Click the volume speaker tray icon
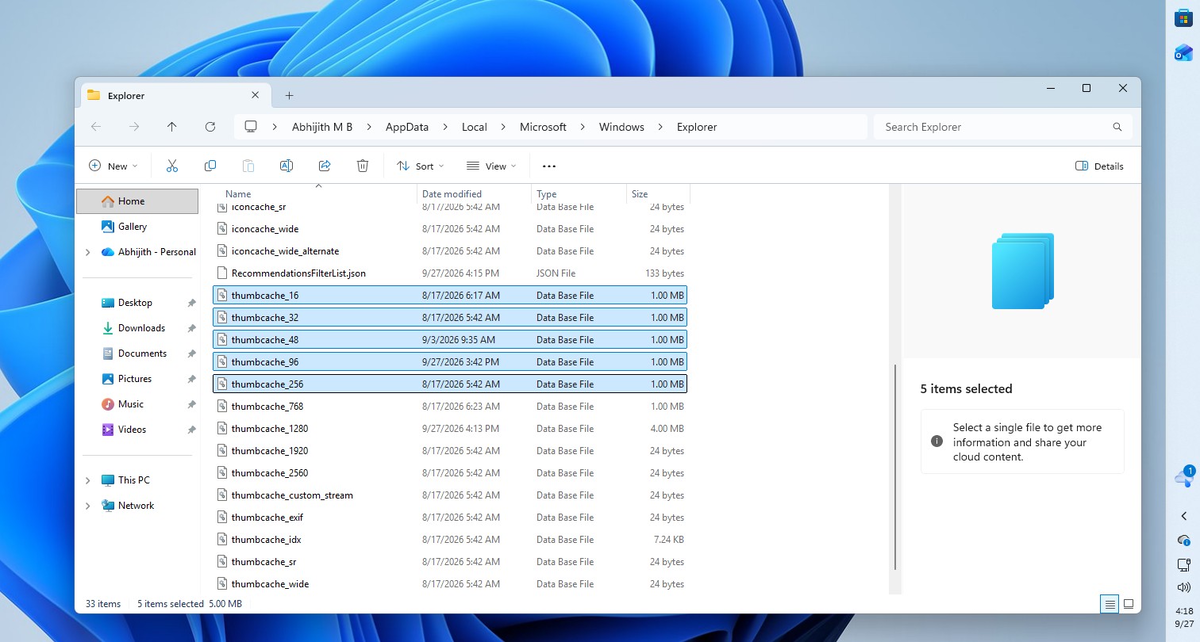 pyautogui.click(x=1184, y=587)
